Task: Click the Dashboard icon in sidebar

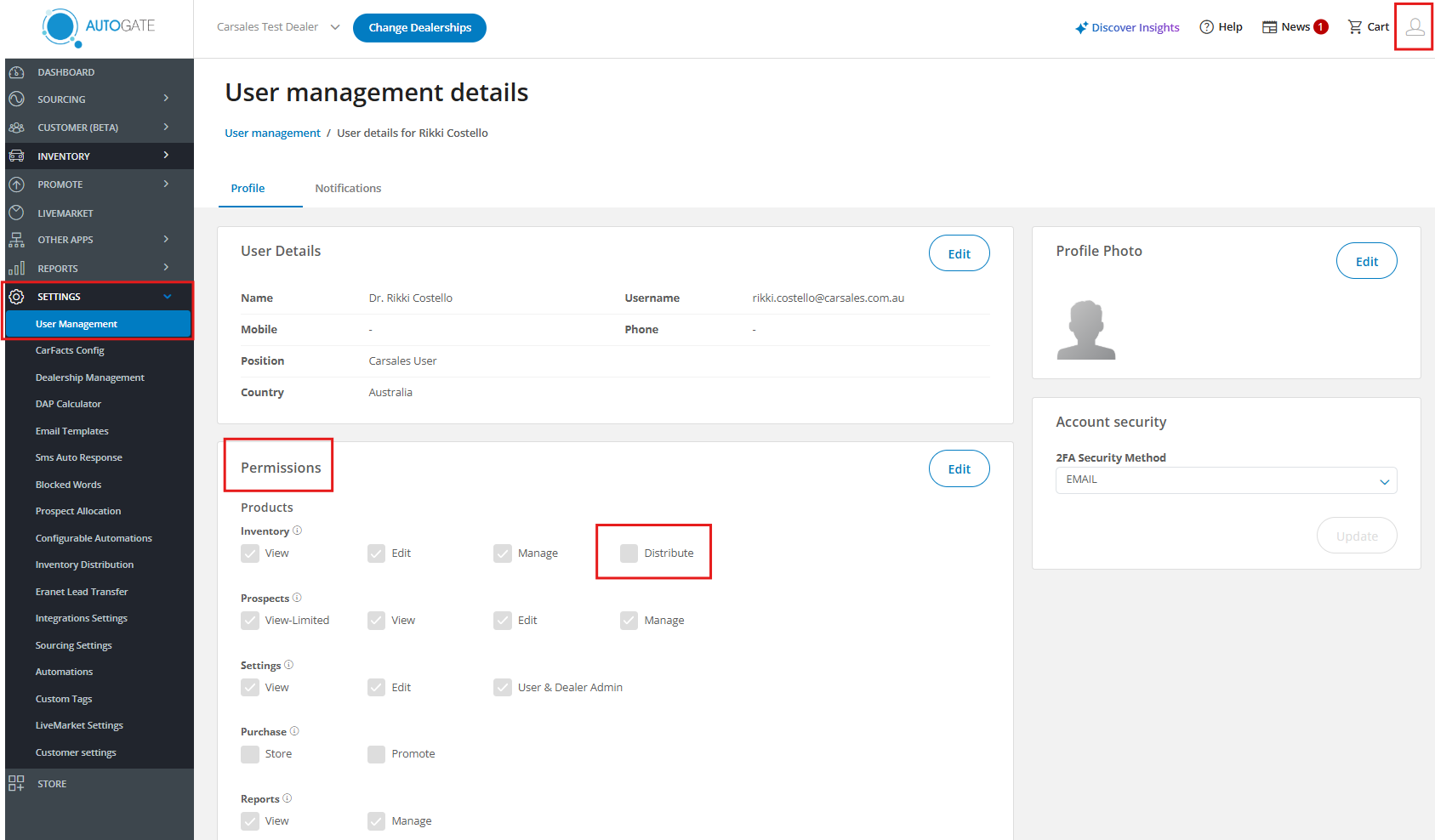Action: pyautogui.click(x=16, y=72)
